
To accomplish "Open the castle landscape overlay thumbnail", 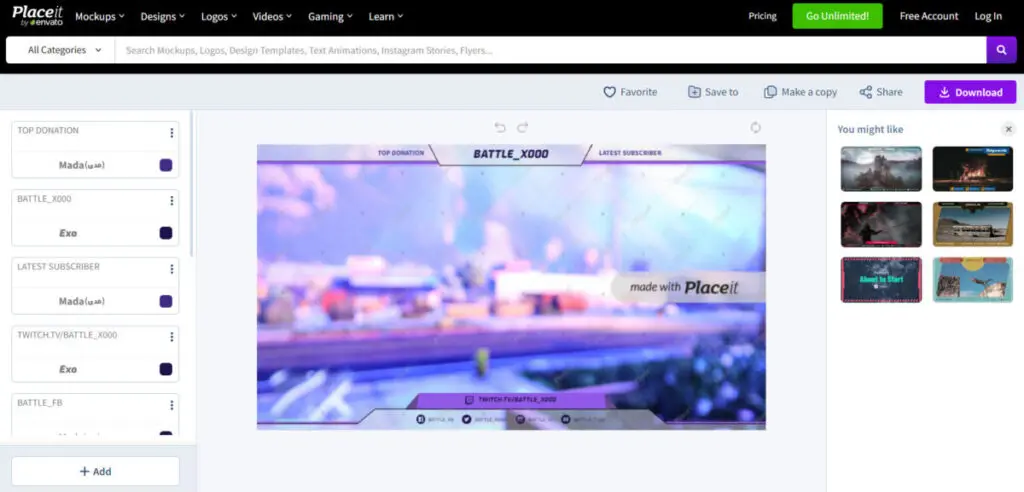I will (x=881, y=169).
